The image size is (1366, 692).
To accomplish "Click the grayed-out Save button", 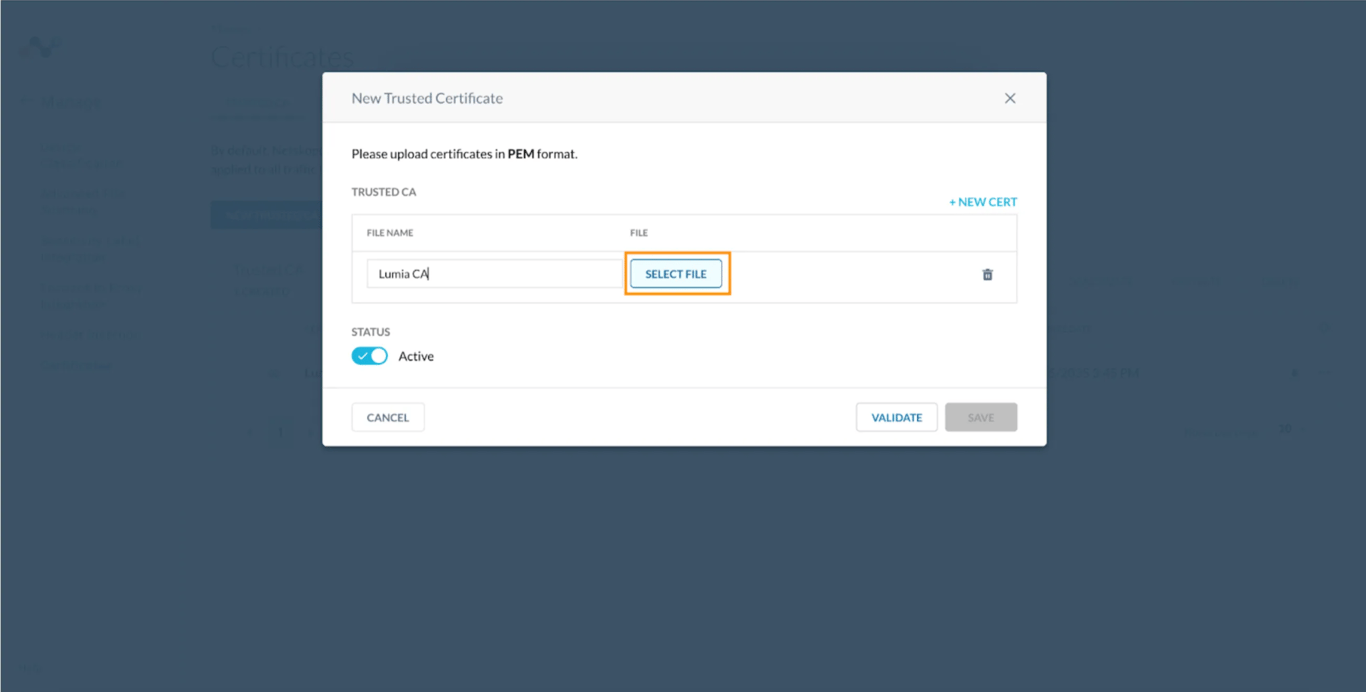I will click(981, 417).
